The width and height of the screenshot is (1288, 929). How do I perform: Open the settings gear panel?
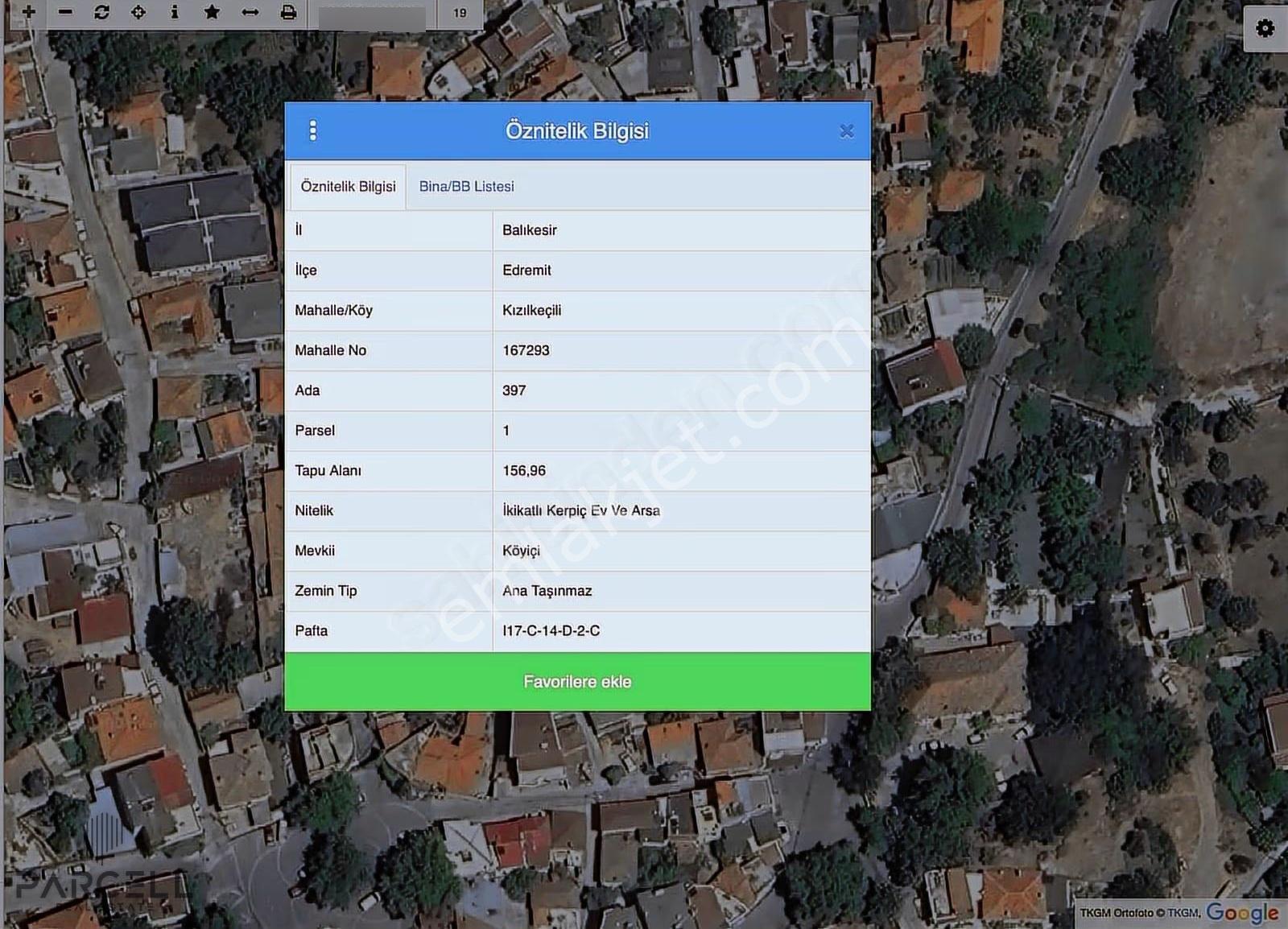click(1265, 28)
